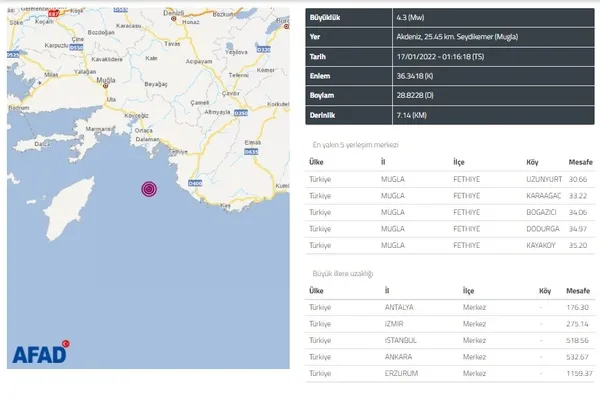Click the ANTALYA row in big cities table
The width and height of the screenshot is (600, 409).
(x=451, y=308)
